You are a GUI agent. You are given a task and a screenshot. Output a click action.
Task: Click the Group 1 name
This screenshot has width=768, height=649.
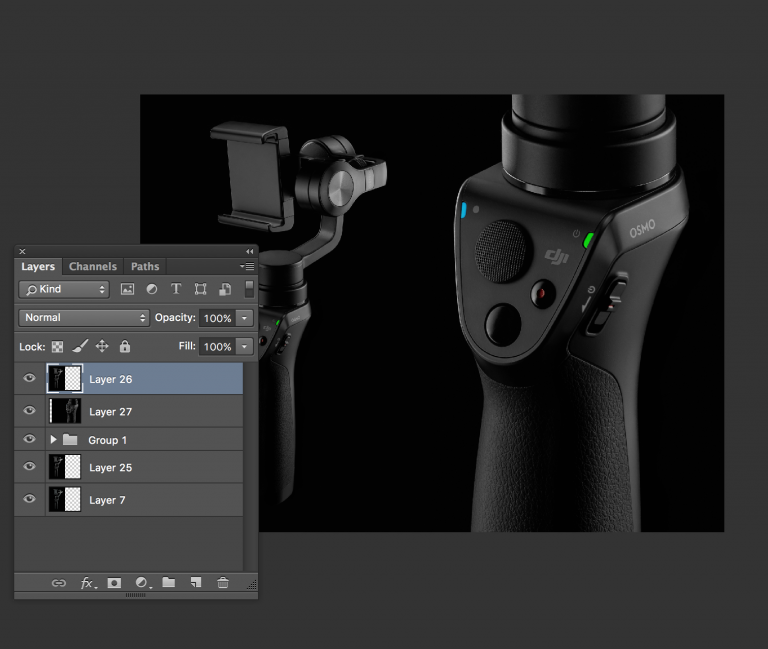107,440
